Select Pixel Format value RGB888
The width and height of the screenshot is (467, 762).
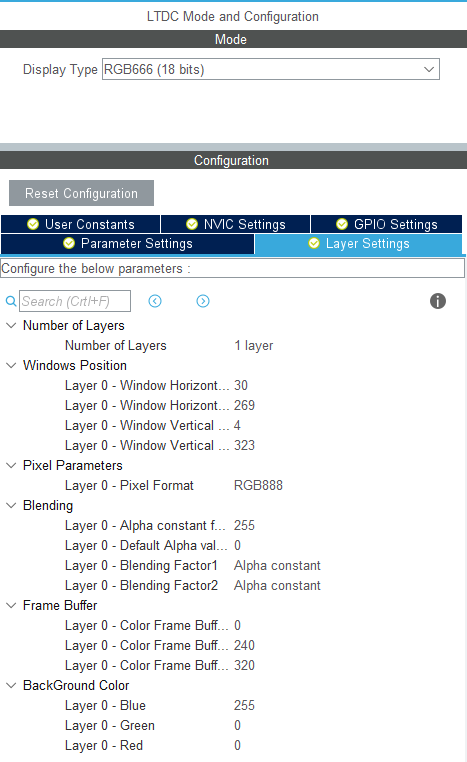258,485
